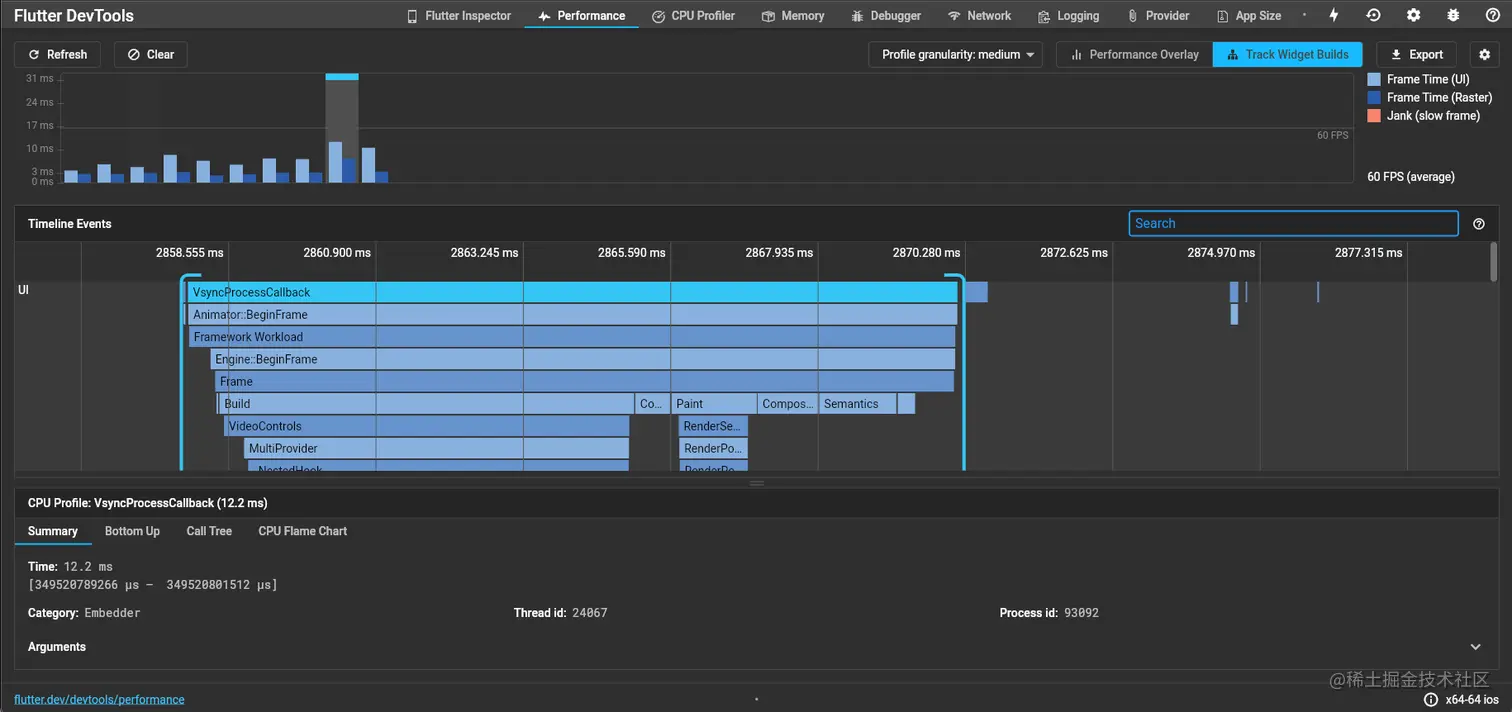Trigger hot reload with the lightning icon
The image size is (1512, 712).
click(1334, 15)
